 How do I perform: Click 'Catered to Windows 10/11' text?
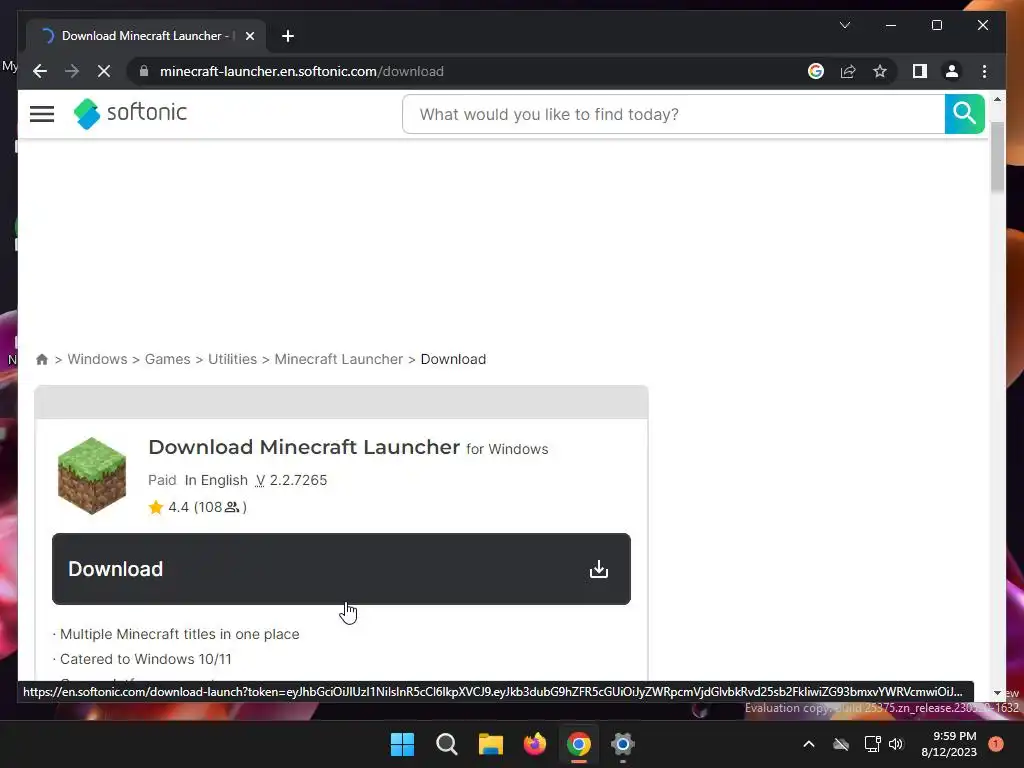pyautogui.click(x=146, y=659)
